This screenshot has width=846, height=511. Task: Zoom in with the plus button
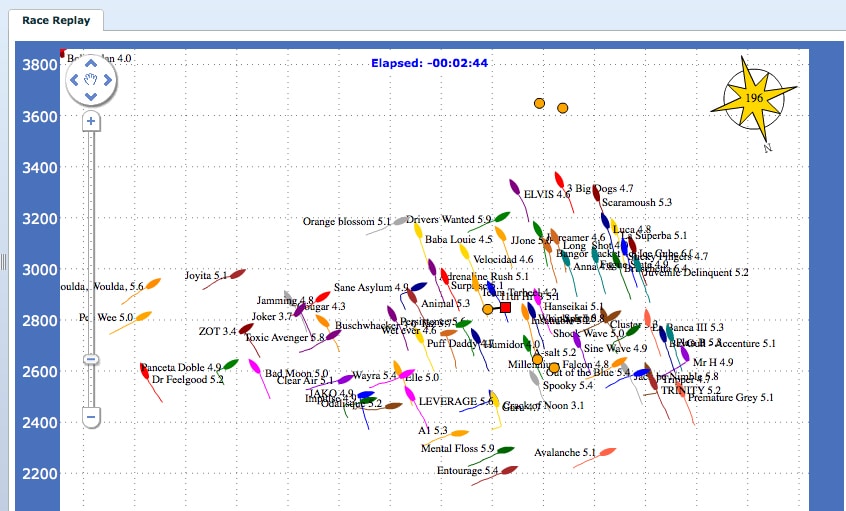pos(91,121)
